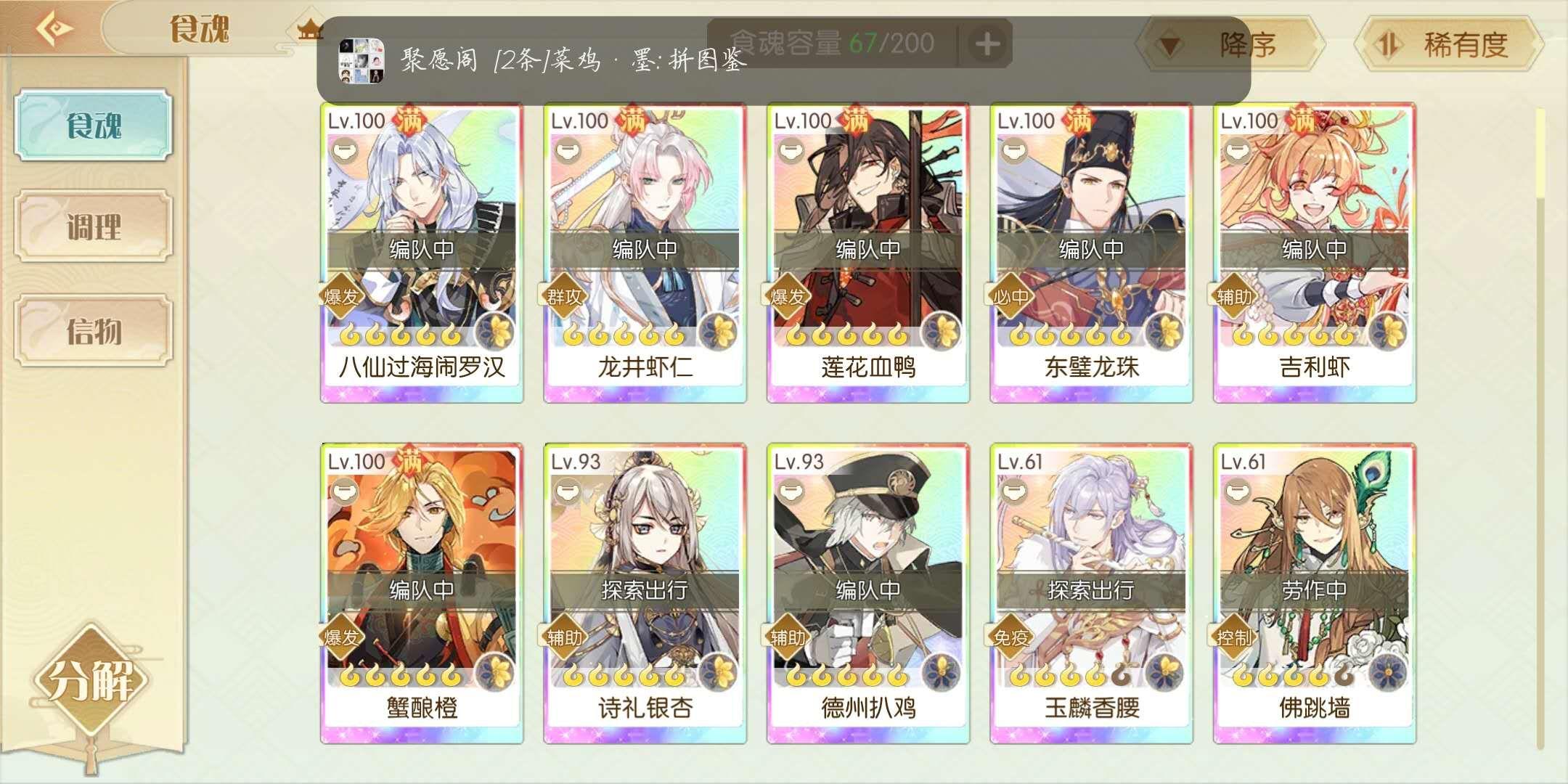Select the 莲花血鸭 character card
The image size is (1568, 784).
tap(868, 253)
